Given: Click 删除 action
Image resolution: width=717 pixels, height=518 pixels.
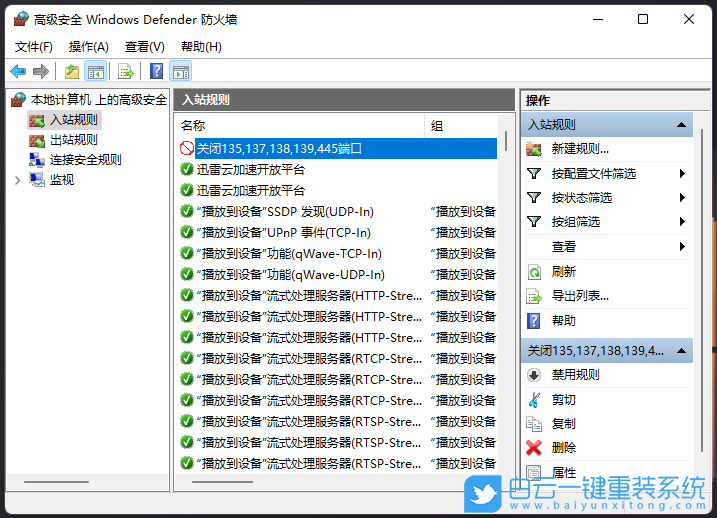Looking at the screenshot, I should click(563, 448).
